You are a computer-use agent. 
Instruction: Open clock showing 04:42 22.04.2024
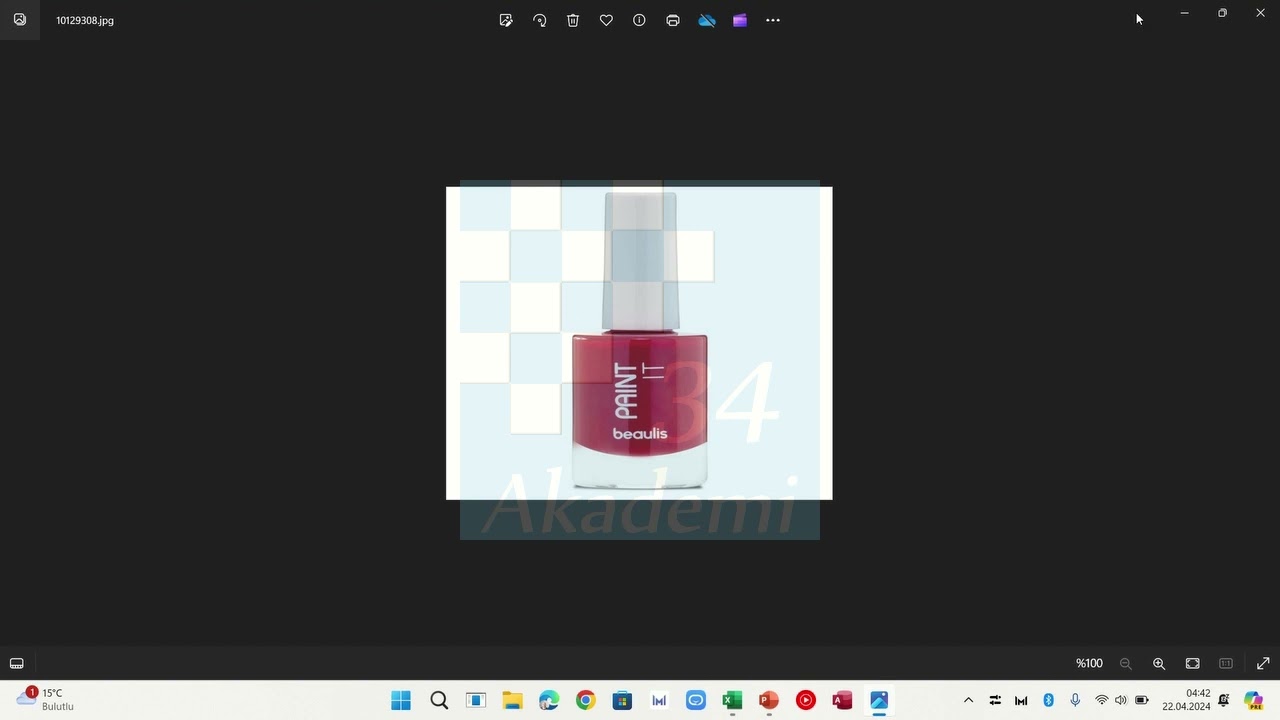pyautogui.click(x=1186, y=700)
